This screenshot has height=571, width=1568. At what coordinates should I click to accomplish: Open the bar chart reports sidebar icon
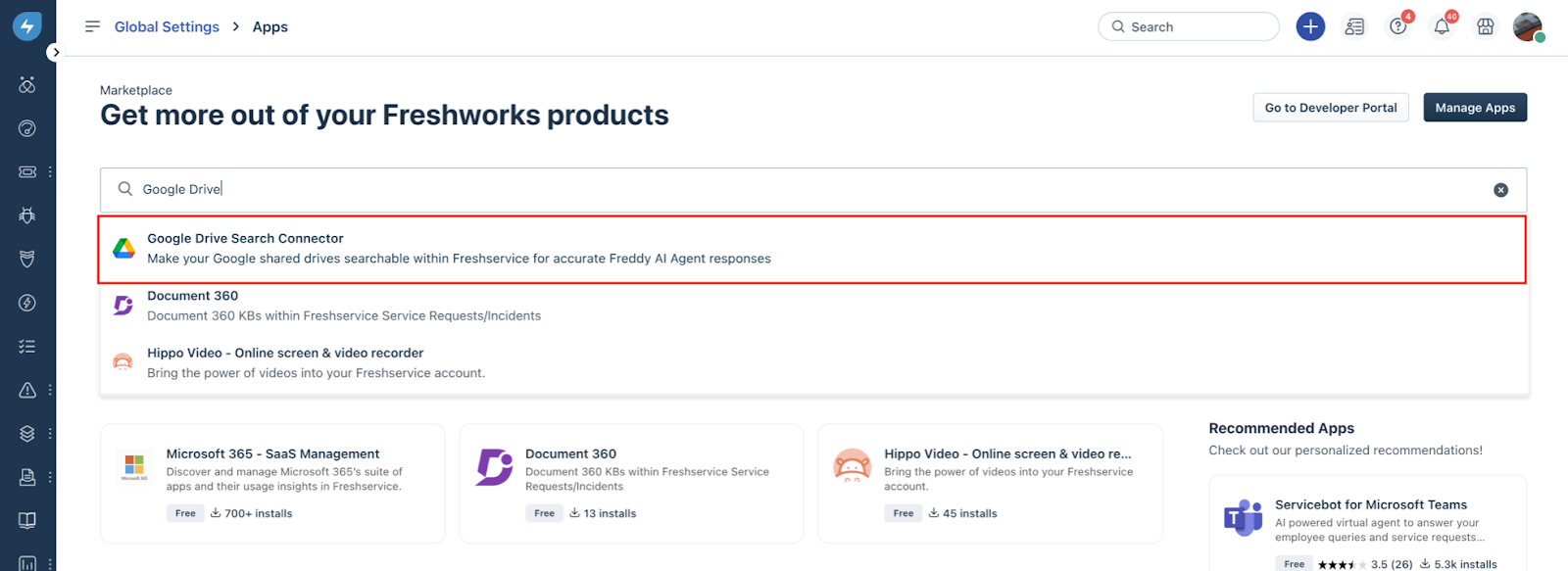tap(27, 563)
